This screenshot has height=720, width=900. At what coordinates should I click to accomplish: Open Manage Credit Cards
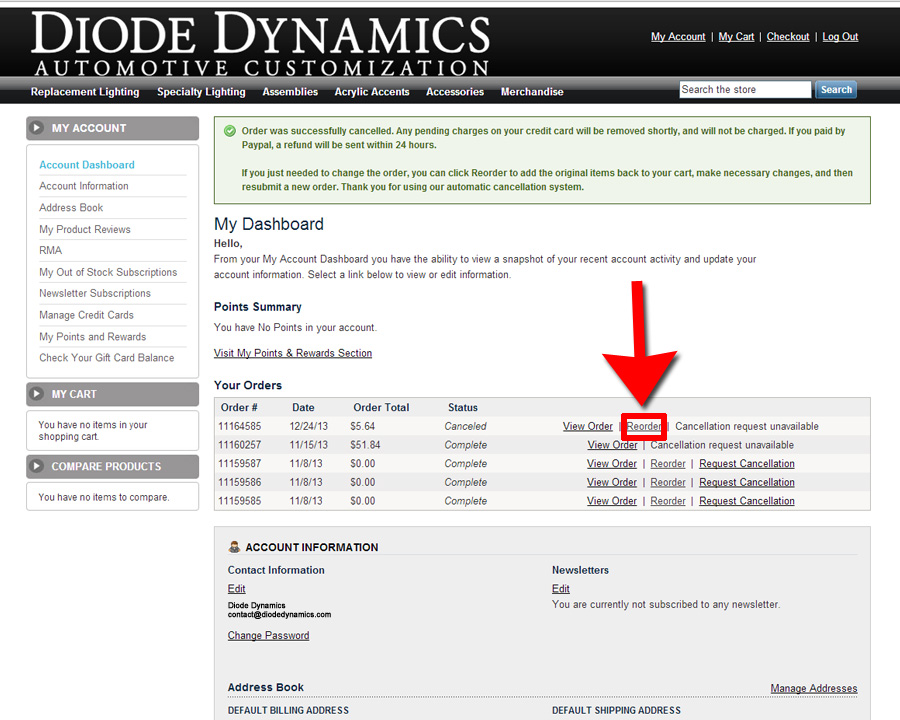point(86,315)
